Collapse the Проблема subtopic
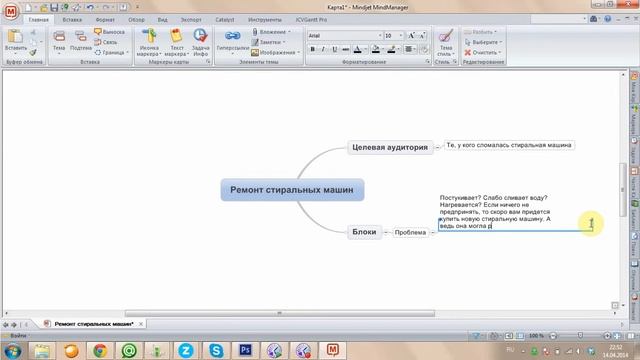Screen dimensions: 640x360 tap(433, 232)
